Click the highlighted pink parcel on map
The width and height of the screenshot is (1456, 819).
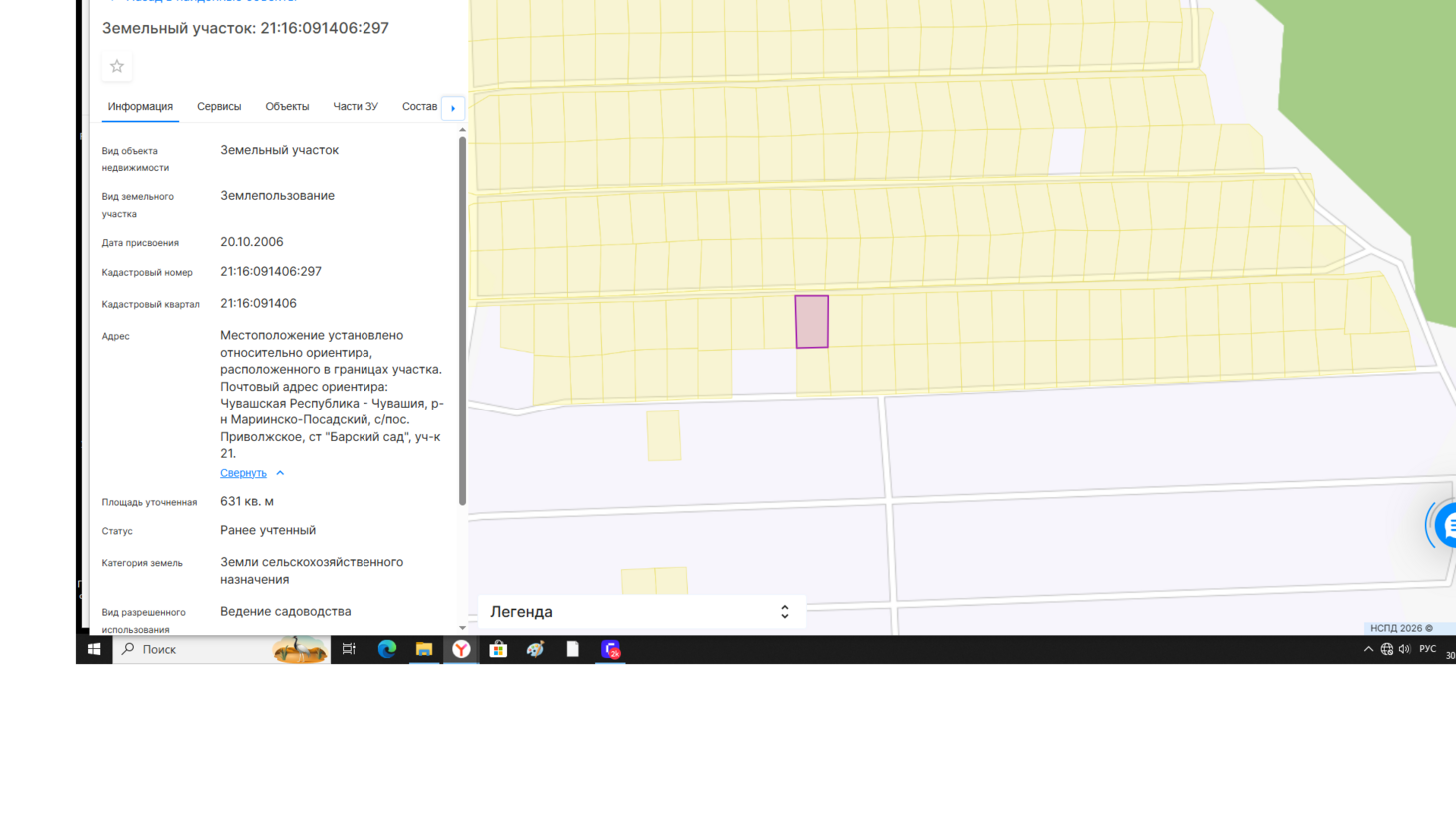click(x=811, y=322)
